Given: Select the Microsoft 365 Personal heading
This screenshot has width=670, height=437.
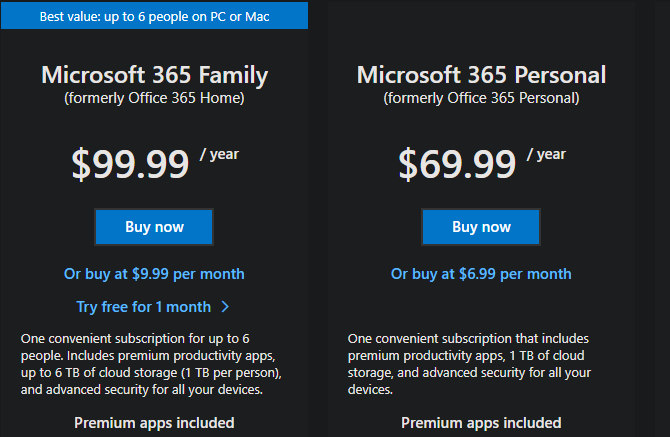Looking at the screenshot, I should [481, 75].
